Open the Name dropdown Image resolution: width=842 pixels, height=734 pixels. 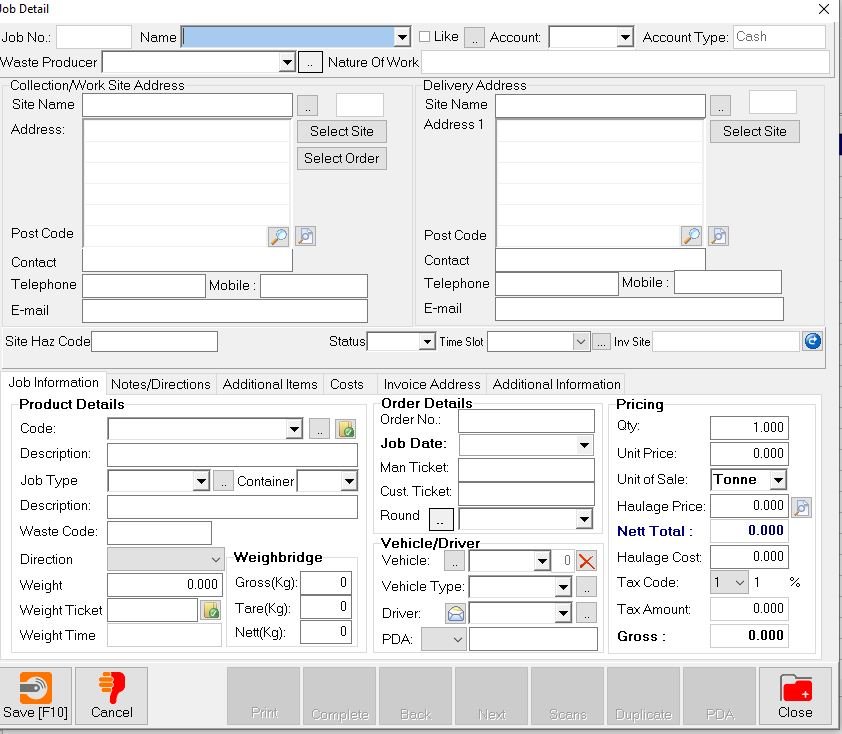point(402,37)
